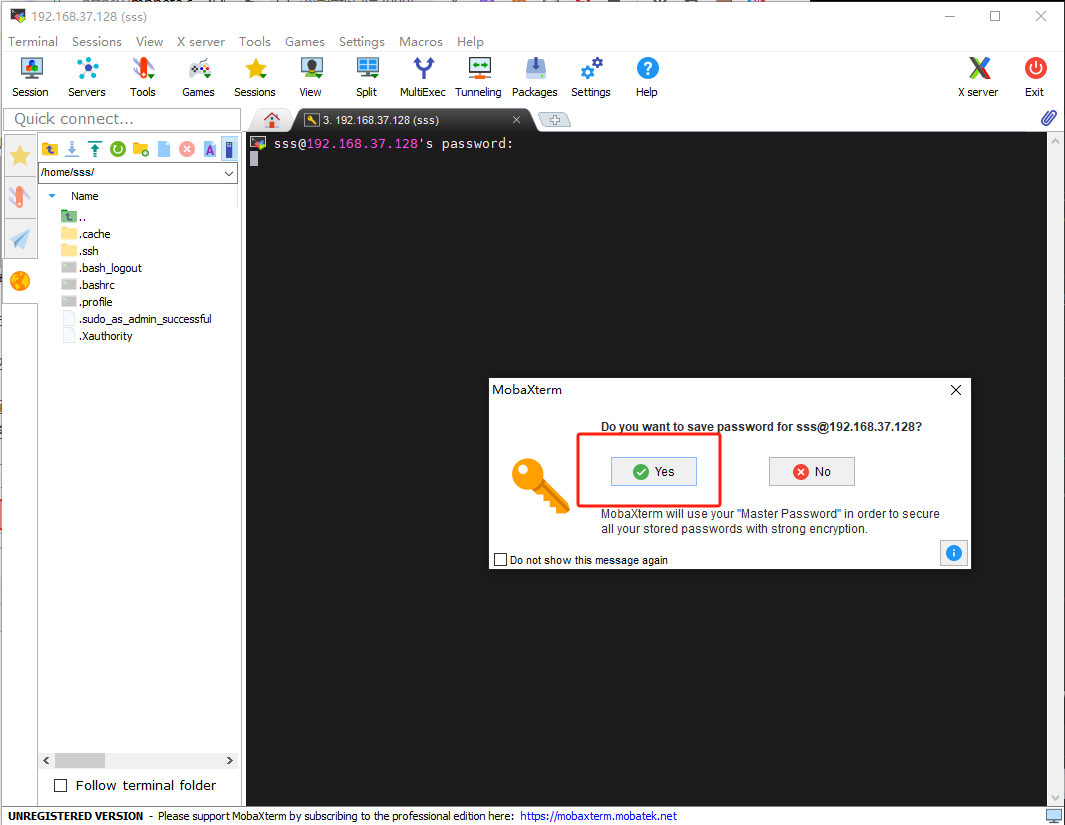Go to parent folder in SFTP toolbar
Image resolution: width=1065 pixels, height=825 pixels.
point(50,149)
